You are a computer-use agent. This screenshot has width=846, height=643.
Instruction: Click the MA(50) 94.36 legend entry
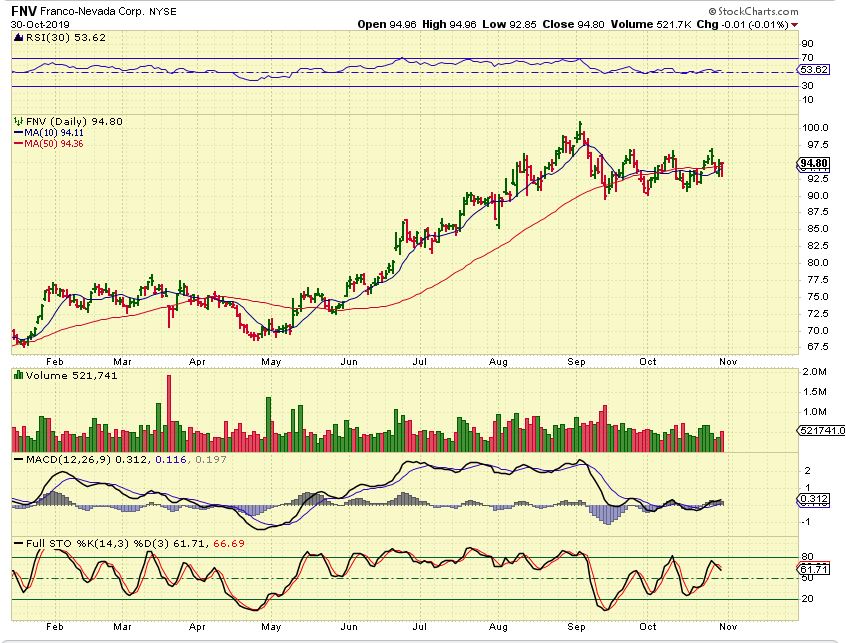point(54,143)
